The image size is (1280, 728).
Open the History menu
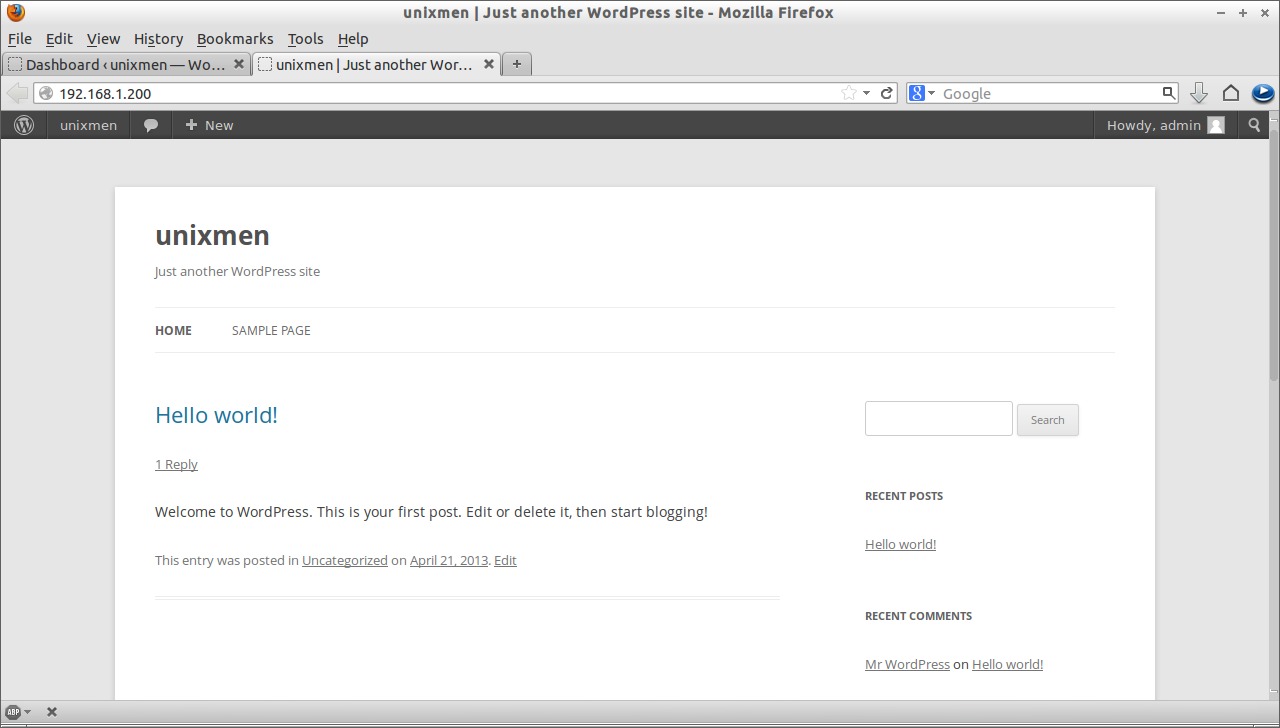click(158, 39)
